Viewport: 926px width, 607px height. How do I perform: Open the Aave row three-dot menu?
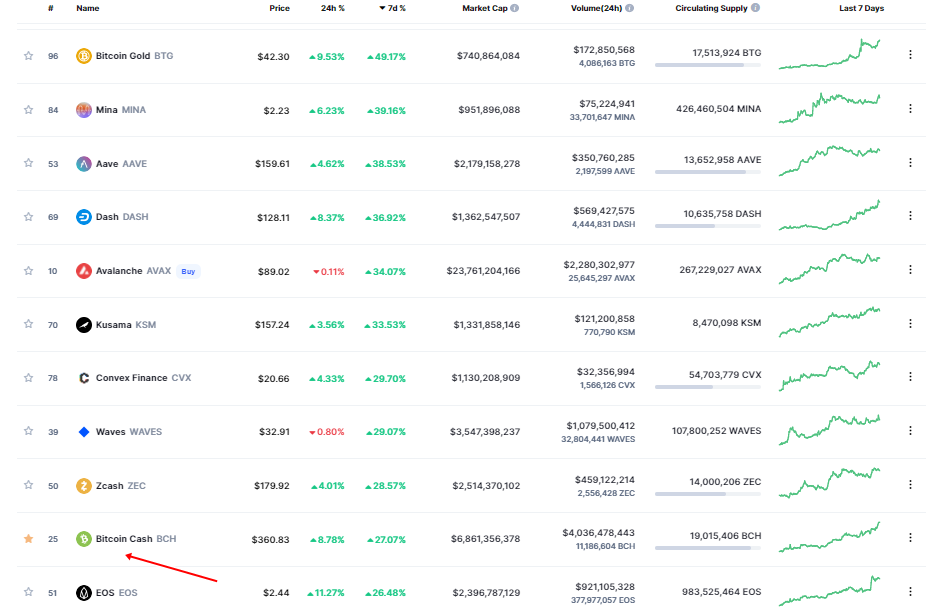pyautogui.click(x=910, y=162)
